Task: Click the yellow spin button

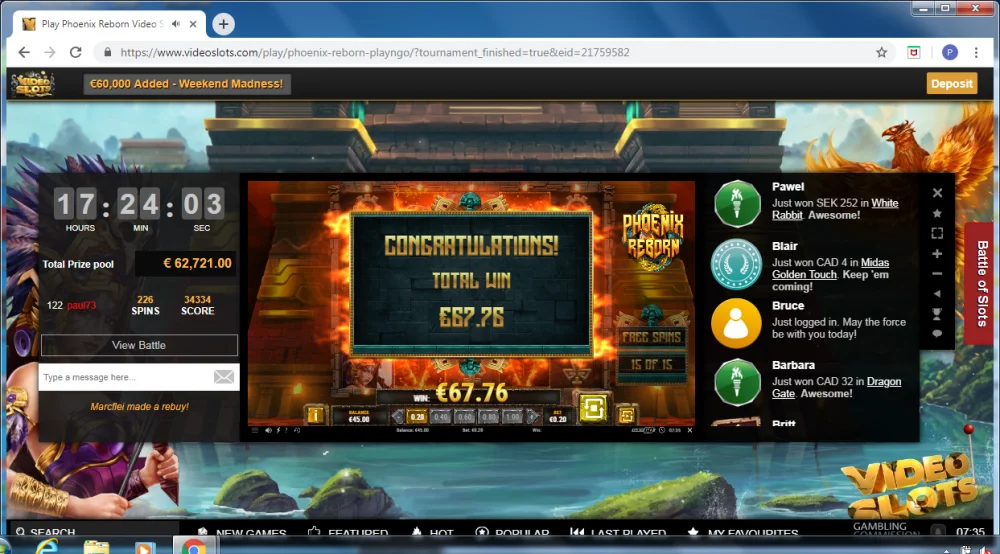Action: click(593, 409)
